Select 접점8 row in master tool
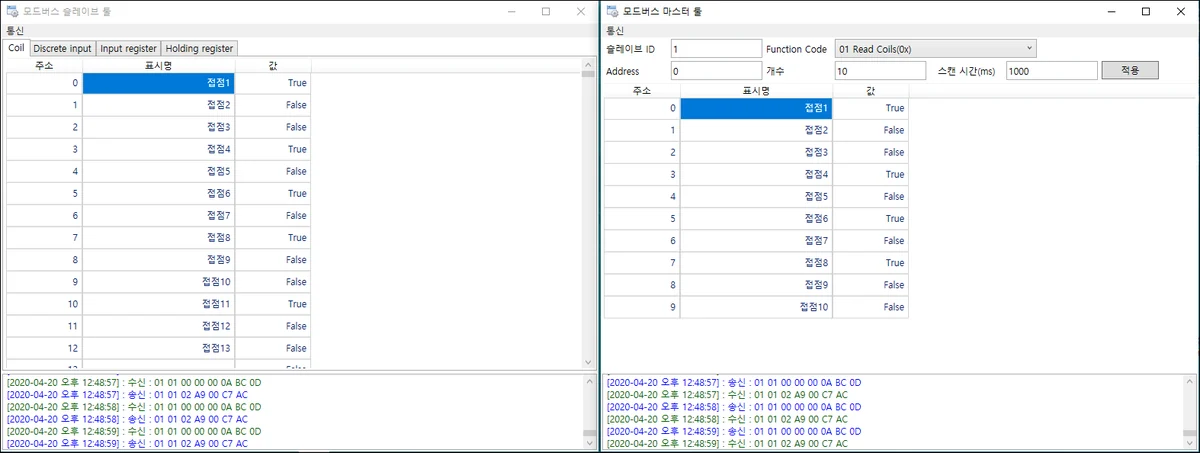This screenshot has width=1200, height=453. pos(757,263)
